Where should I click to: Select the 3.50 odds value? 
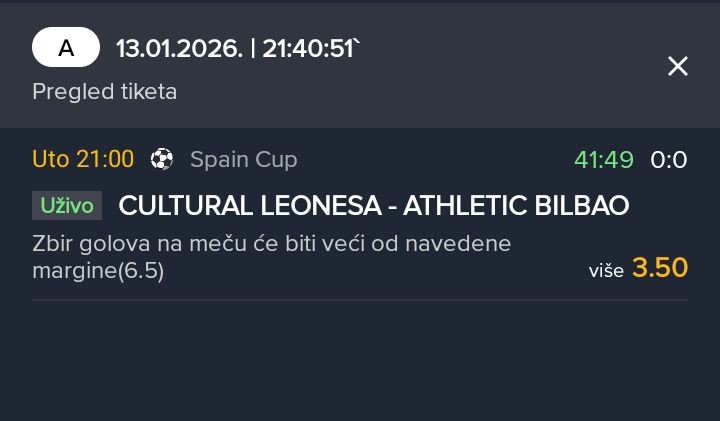pyautogui.click(x=660, y=268)
